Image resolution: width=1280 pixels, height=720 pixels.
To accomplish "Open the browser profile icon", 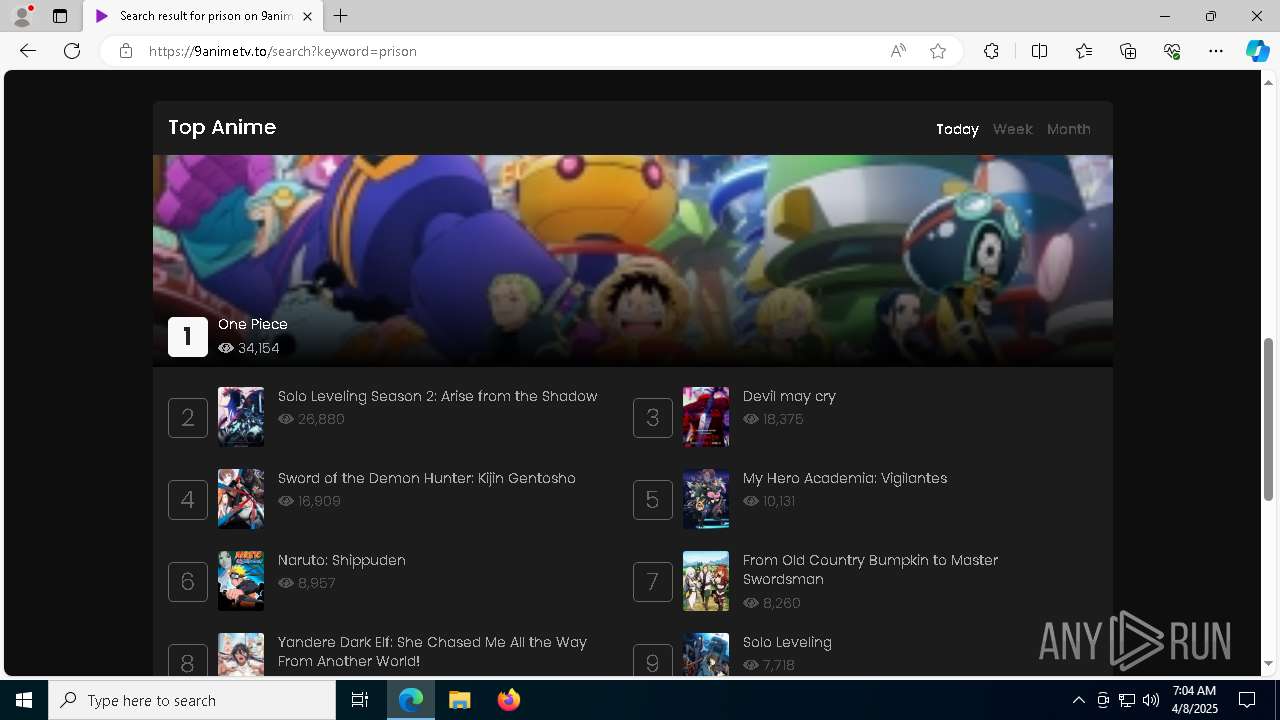I will click(x=22, y=16).
